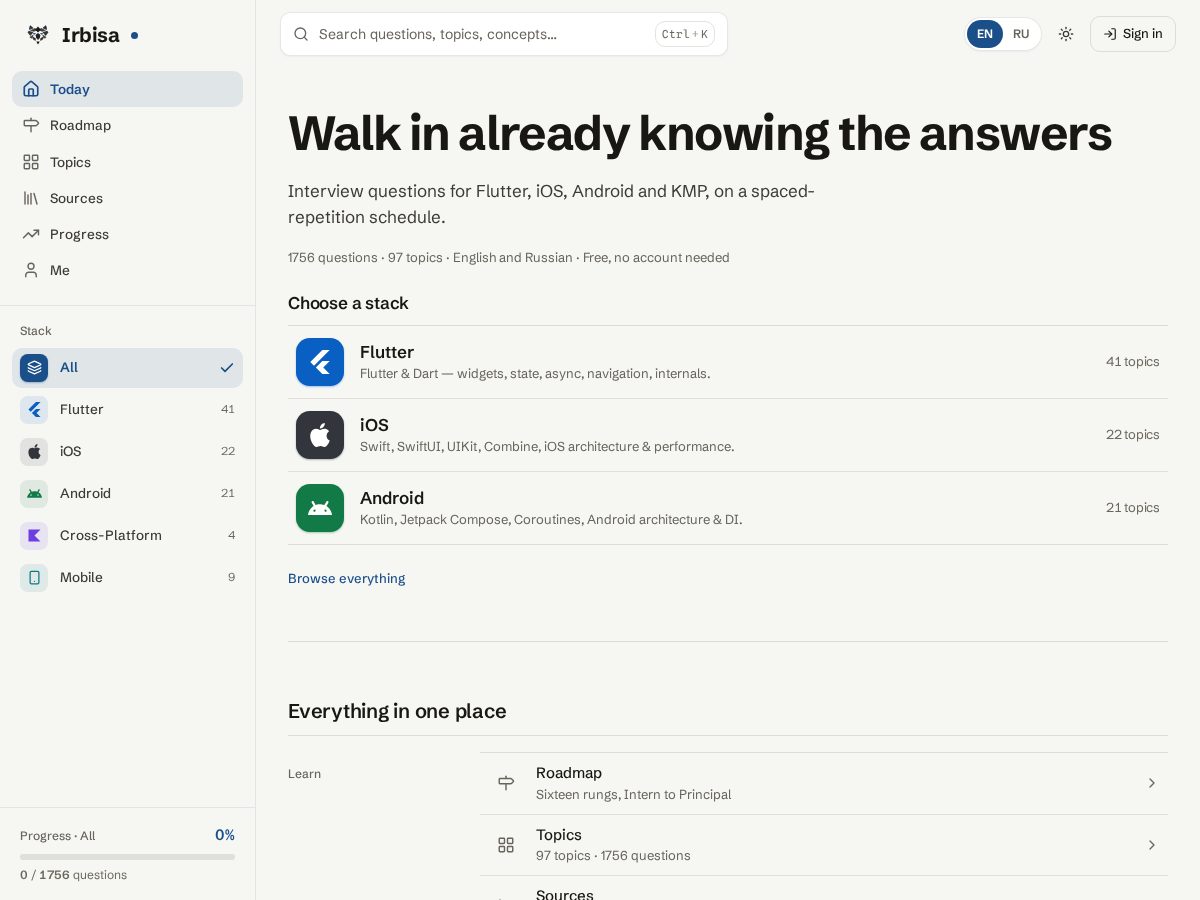The height and width of the screenshot is (900, 1200).
Task: Click the Progress trending arrow icon
Action: pos(31,234)
